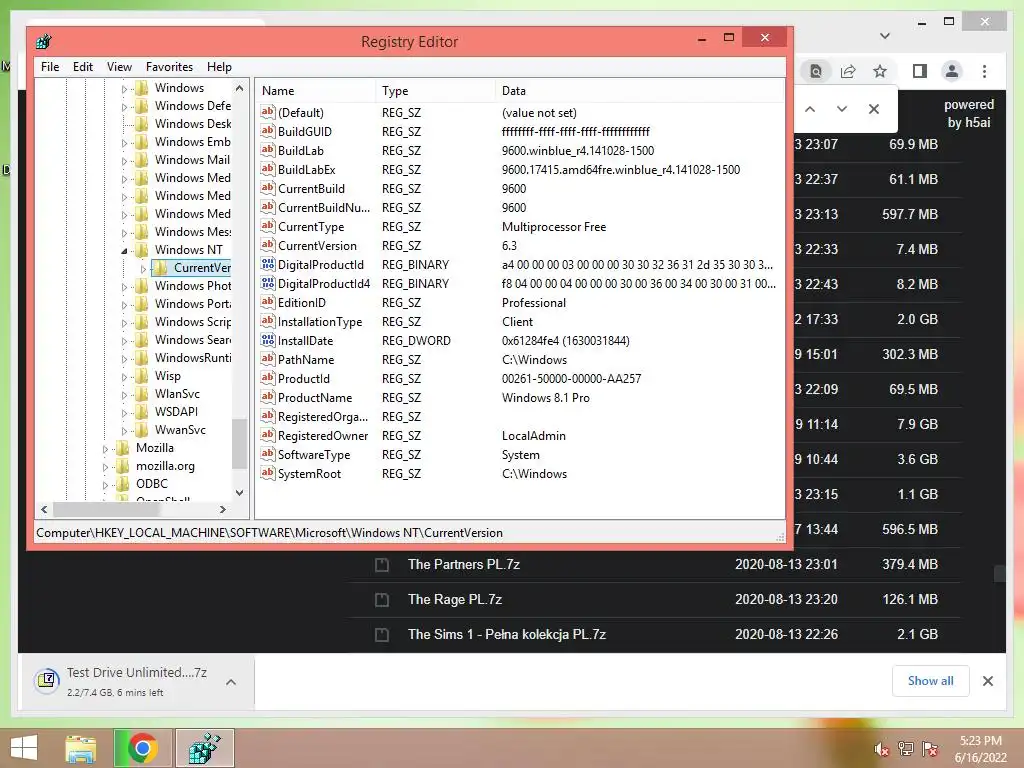
Task: Select the SystemRoot string value icon
Action: (x=268, y=473)
